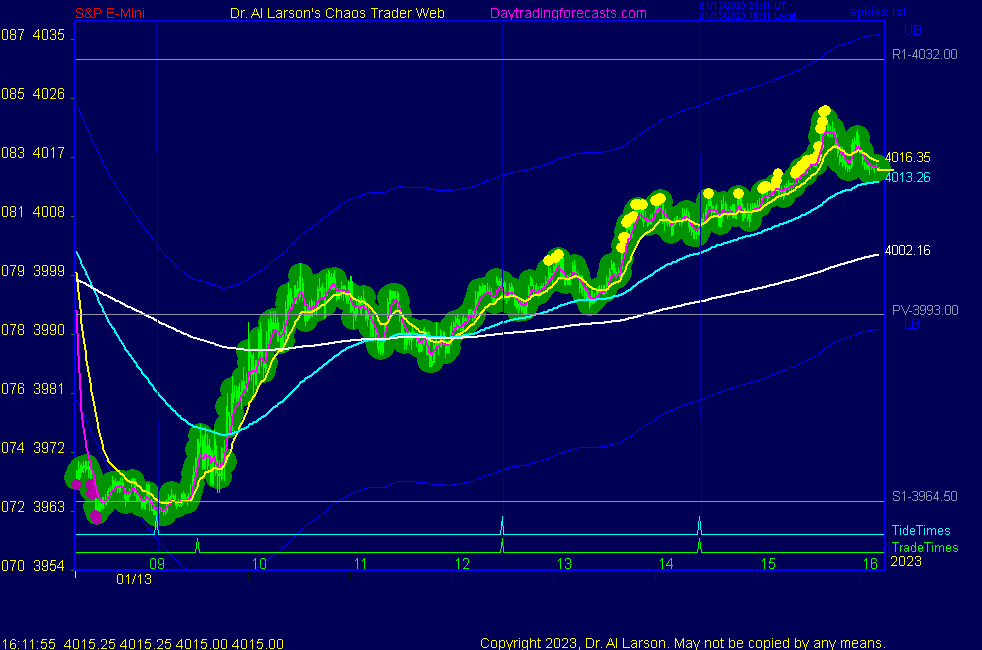Click the "PV-3993.00" pivot level label
The width and height of the screenshot is (982, 650).
[x=925, y=311]
